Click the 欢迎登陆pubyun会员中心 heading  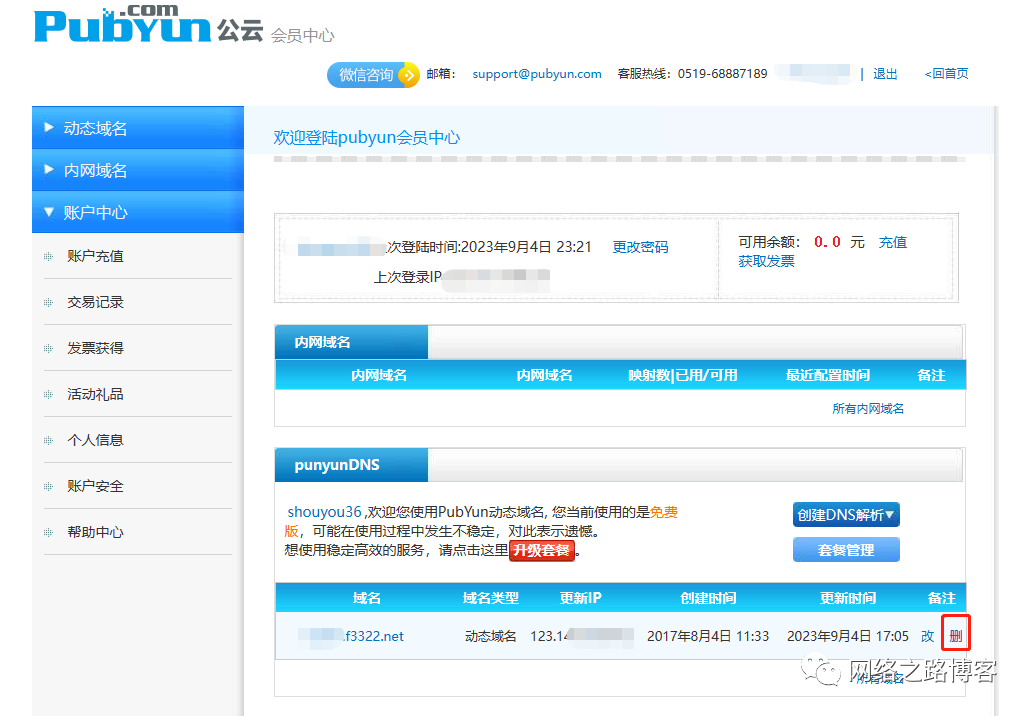point(367,137)
